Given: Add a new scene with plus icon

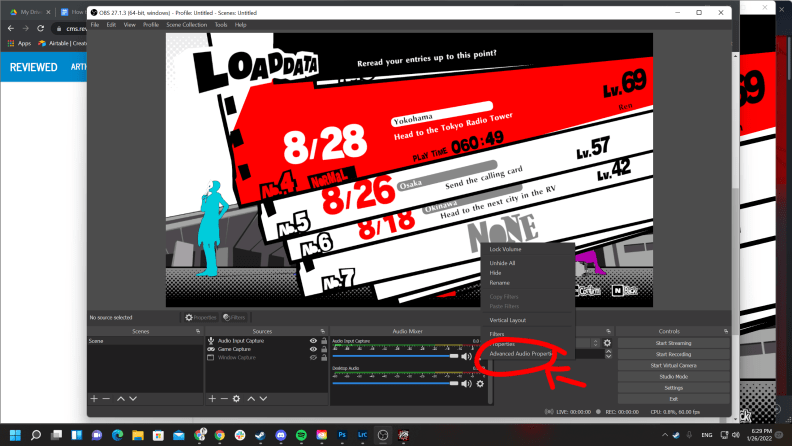Looking at the screenshot, I should [94, 399].
